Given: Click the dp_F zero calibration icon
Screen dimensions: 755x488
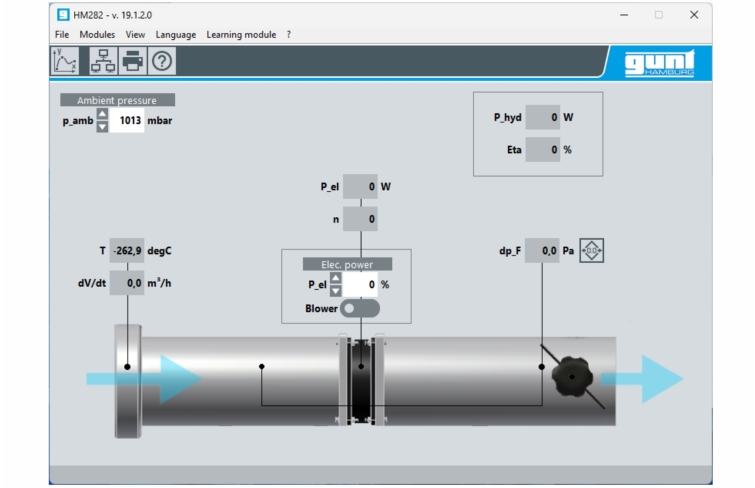Looking at the screenshot, I should tap(593, 251).
